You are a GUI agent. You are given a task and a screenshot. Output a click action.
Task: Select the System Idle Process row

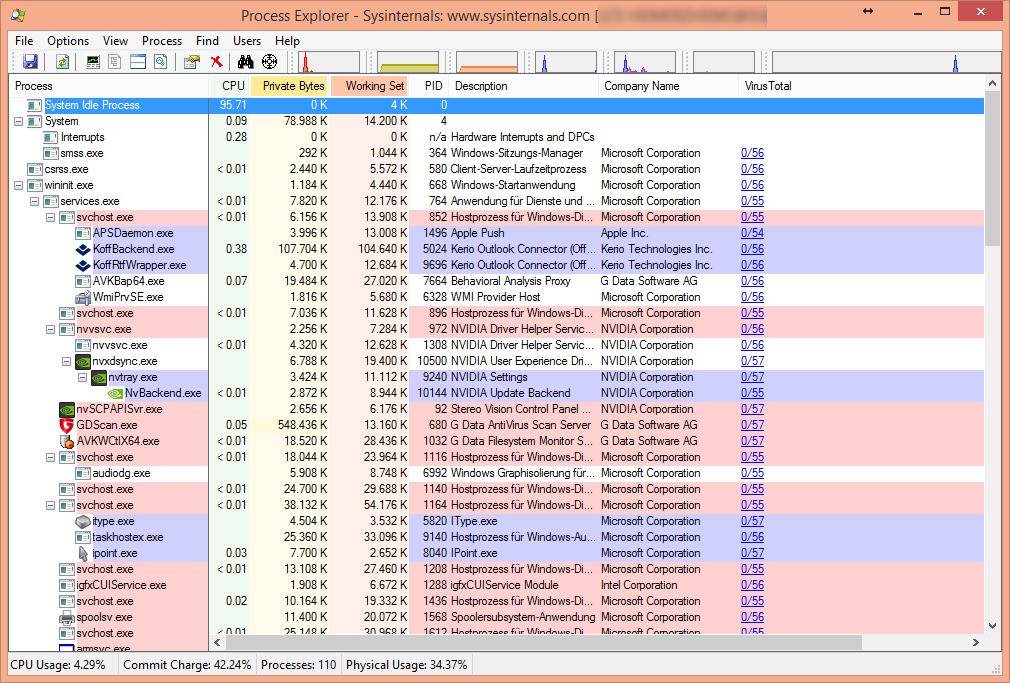pos(497,105)
